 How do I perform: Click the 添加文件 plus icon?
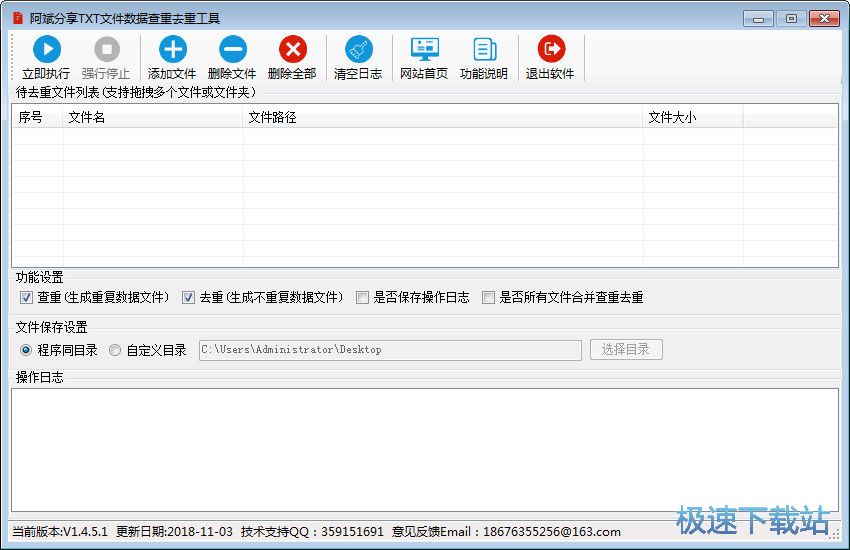172,50
